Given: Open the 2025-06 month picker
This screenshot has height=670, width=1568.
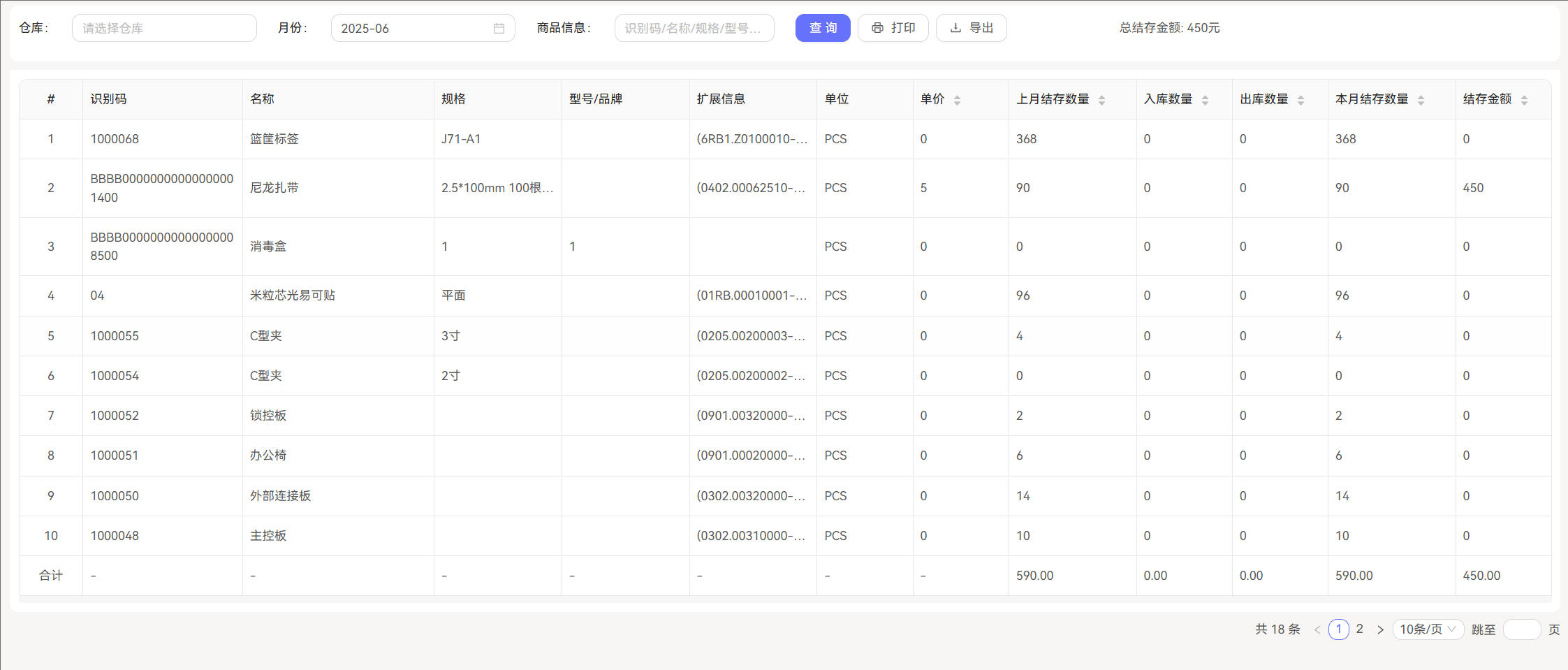Looking at the screenshot, I should tap(412, 29).
